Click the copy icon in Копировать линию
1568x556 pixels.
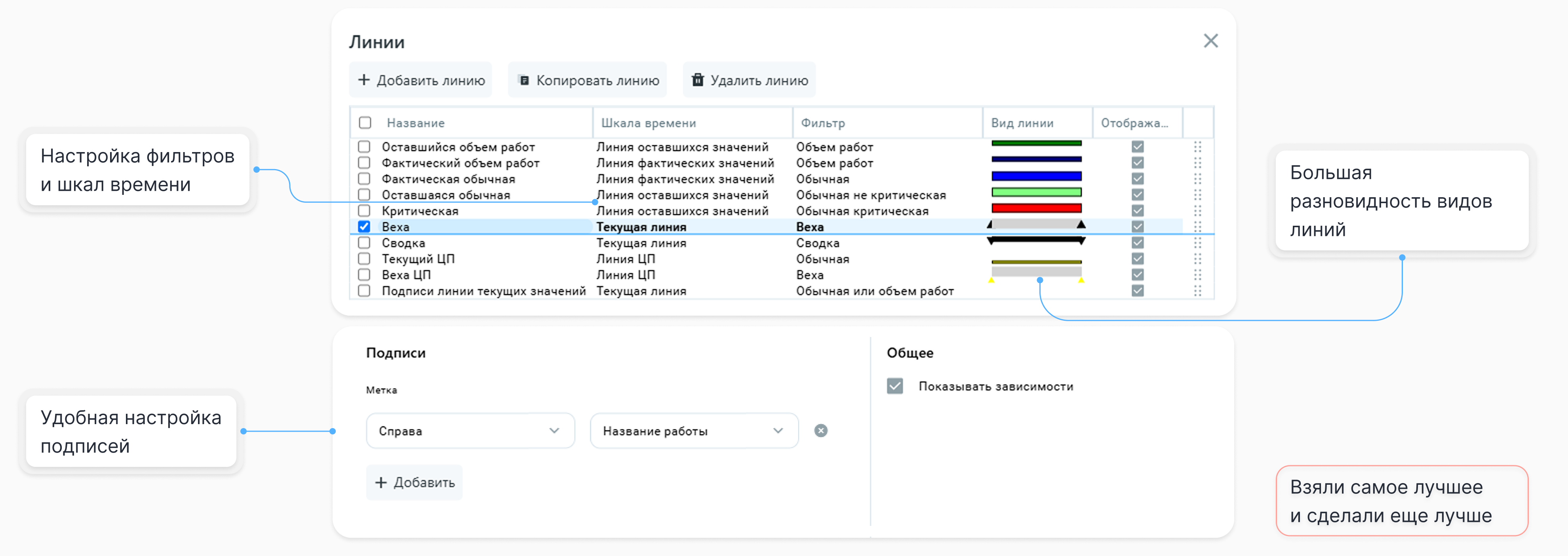pyautogui.click(x=523, y=80)
